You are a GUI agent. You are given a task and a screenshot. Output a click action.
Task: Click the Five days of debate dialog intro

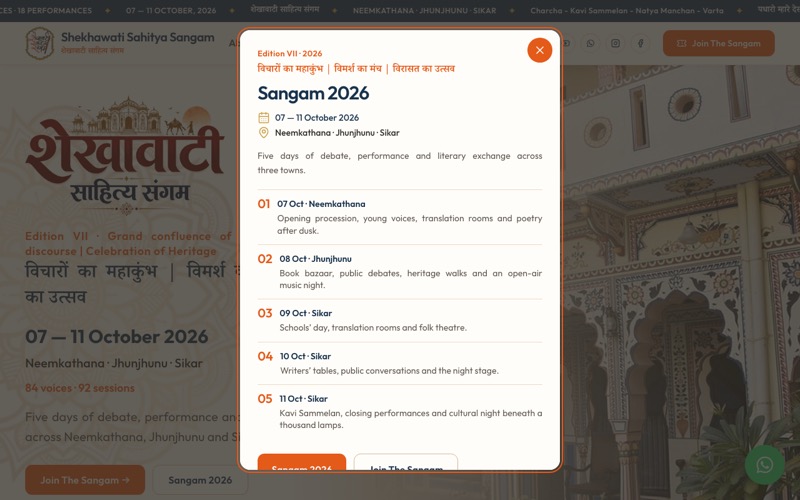399,163
